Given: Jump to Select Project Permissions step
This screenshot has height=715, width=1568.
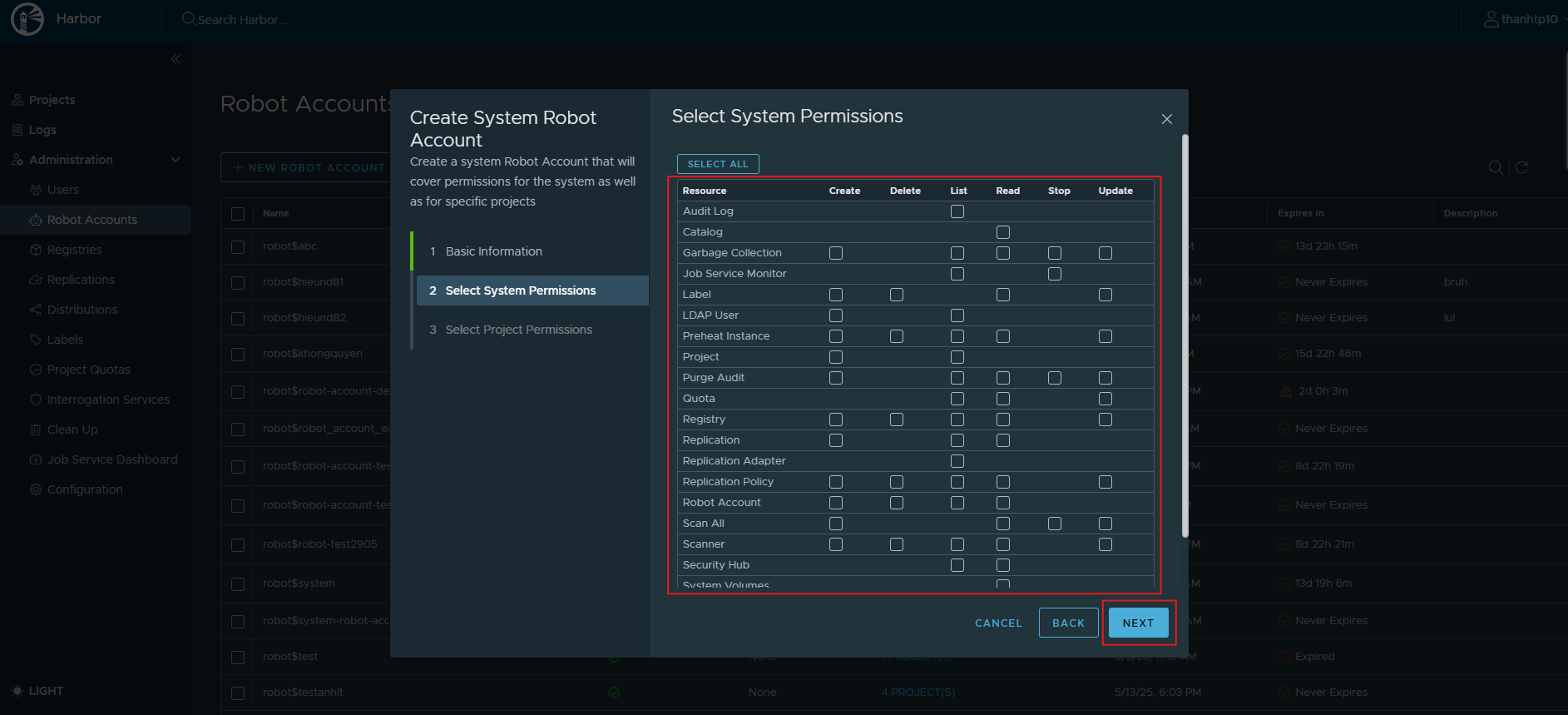Looking at the screenshot, I should point(518,330).
